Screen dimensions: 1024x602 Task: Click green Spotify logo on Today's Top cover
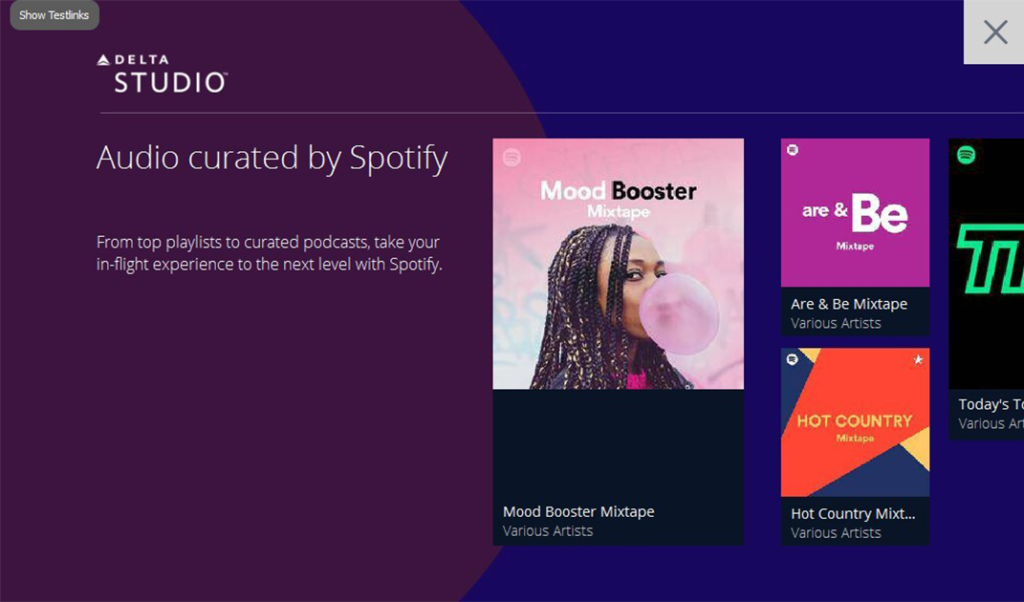pyautogui.click(x=966, y=155)
